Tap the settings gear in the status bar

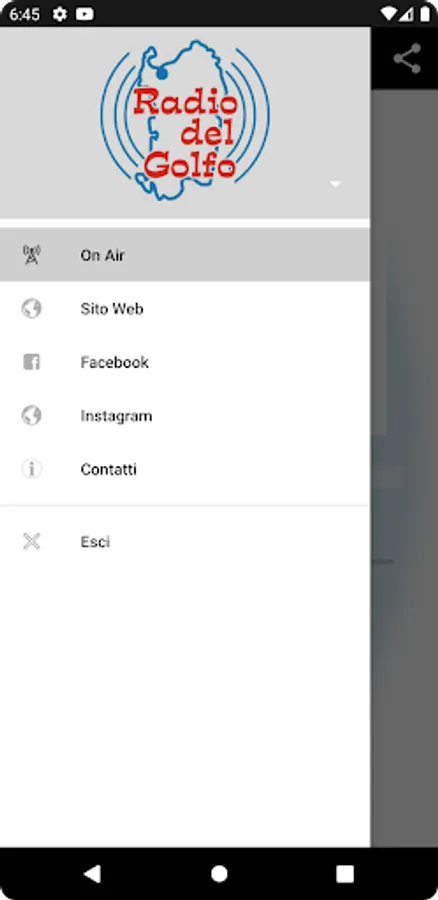(60, 14)
